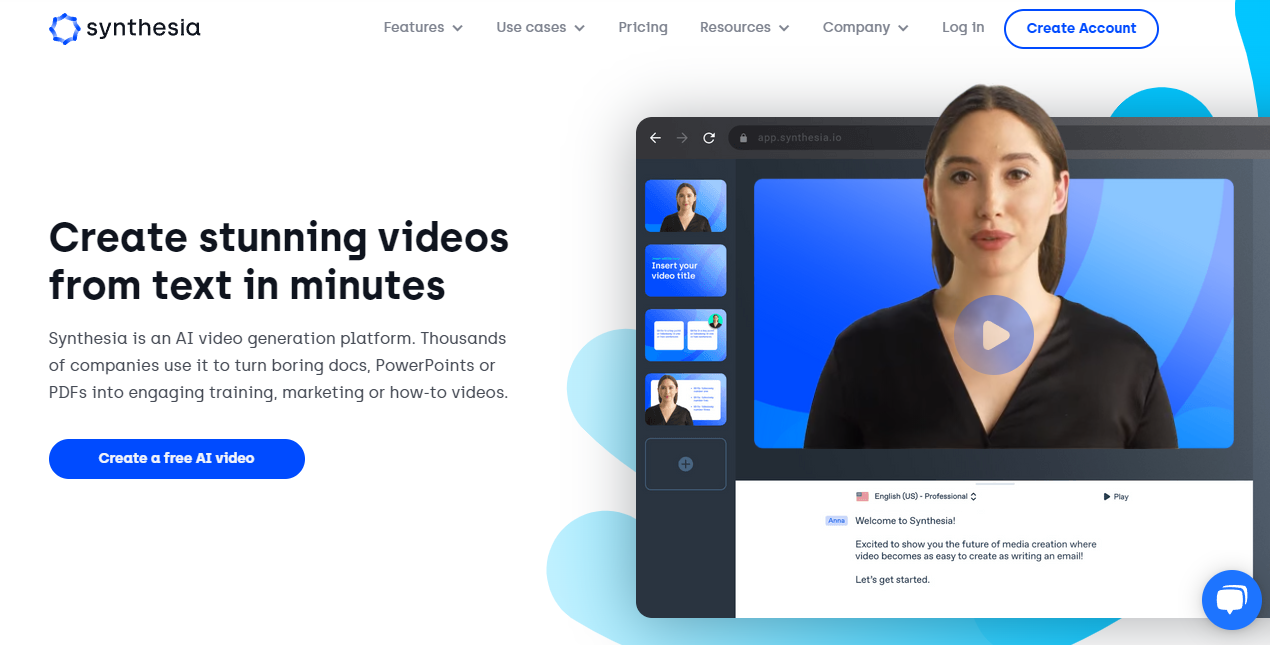Select the third slide thumbnail with two cards

pos(686,335)
